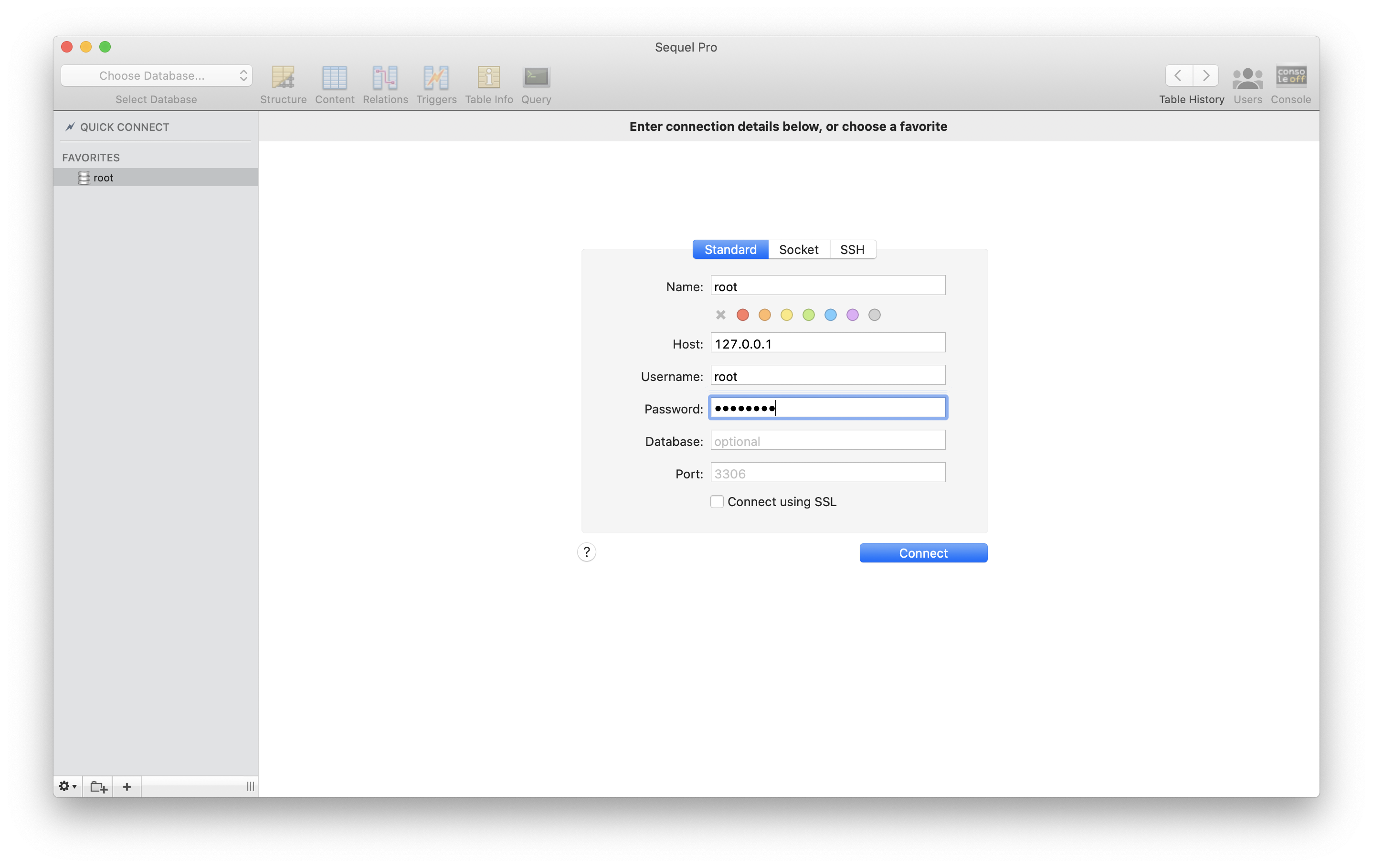Choose the blue favorite color dot

tap(830, 315)
